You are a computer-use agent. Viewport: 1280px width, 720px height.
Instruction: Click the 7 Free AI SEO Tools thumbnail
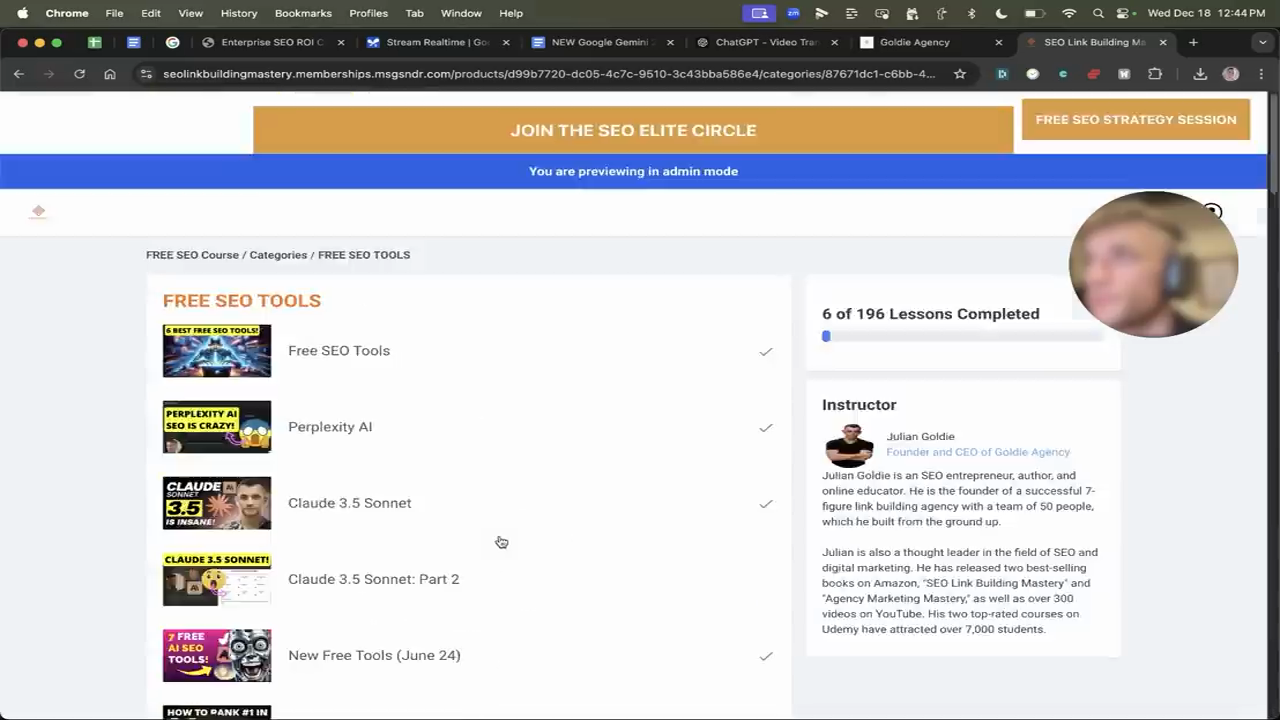click(217, 655)
